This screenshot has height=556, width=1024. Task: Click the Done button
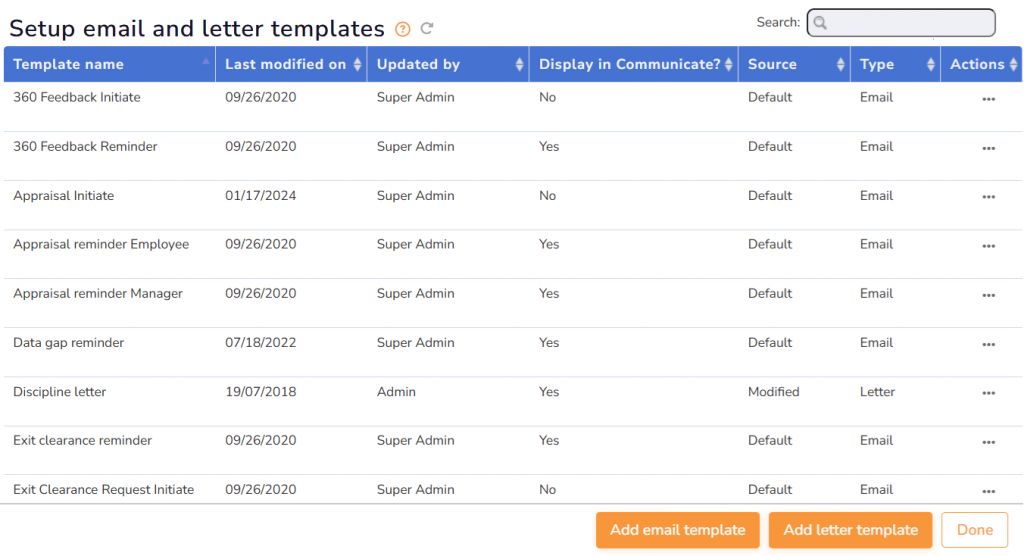(x=974, y=530)
